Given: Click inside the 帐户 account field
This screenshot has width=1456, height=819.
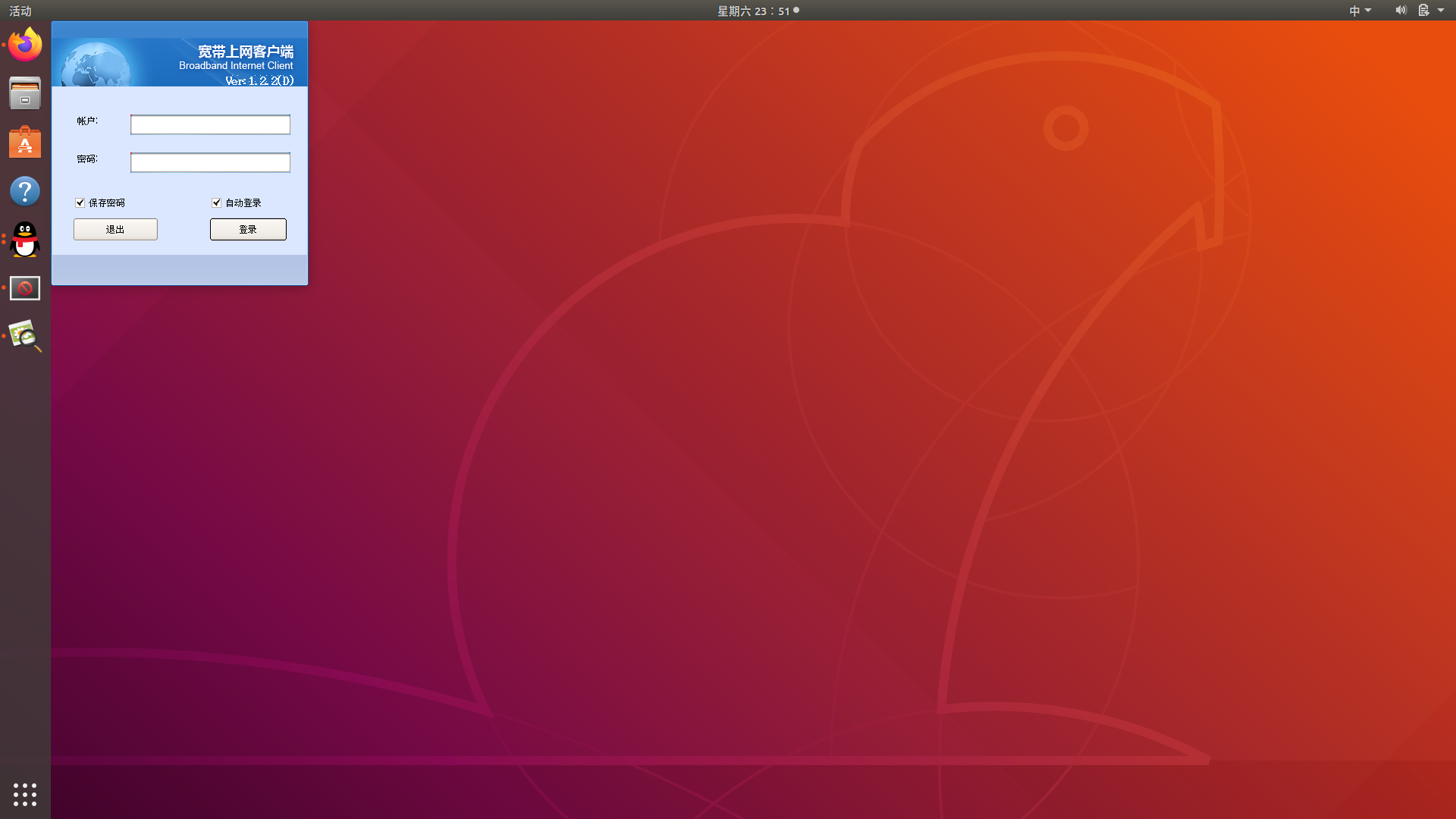Looking at the screenshot, I should [210, 124].
